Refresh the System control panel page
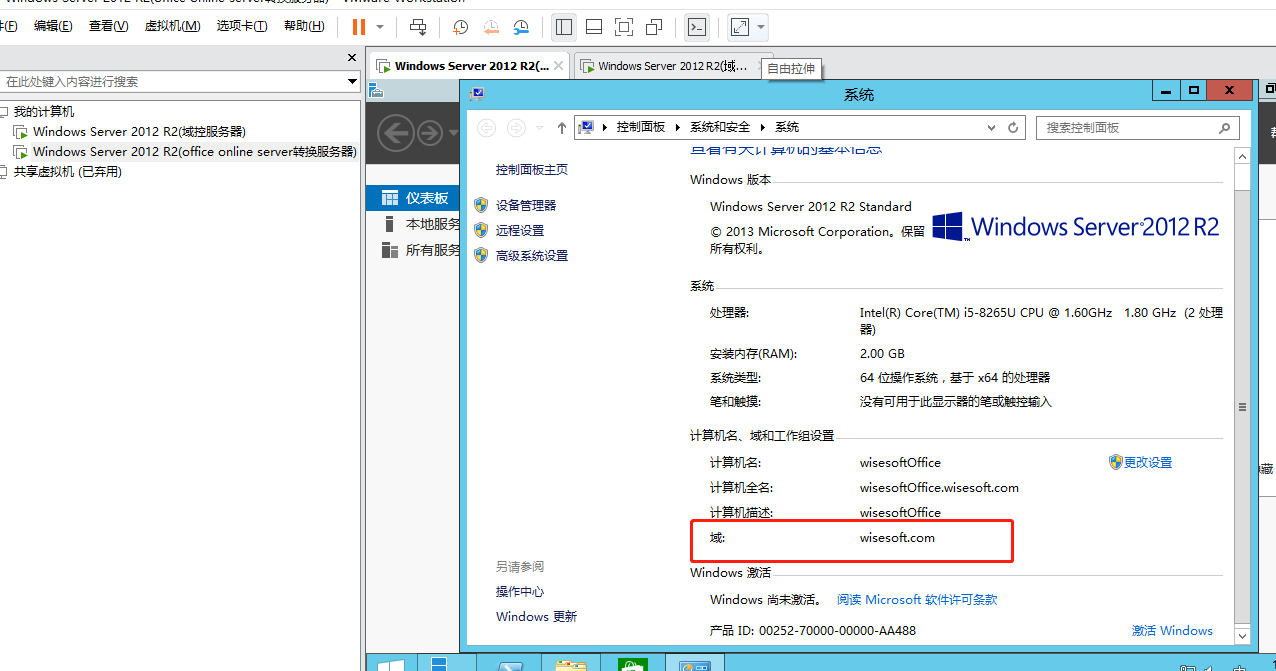This screenshot has height=671, width=1276. click(x=1013, y=128)
